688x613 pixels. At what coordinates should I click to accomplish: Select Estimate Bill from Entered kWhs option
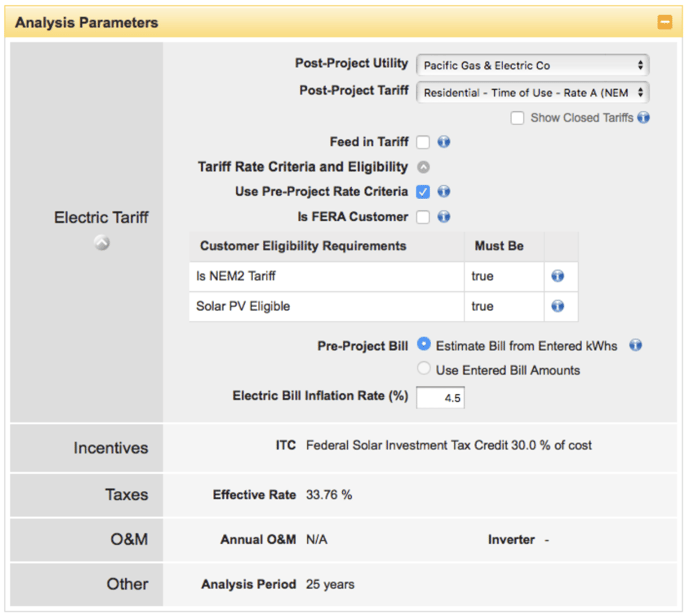click(x=423, y=346)
